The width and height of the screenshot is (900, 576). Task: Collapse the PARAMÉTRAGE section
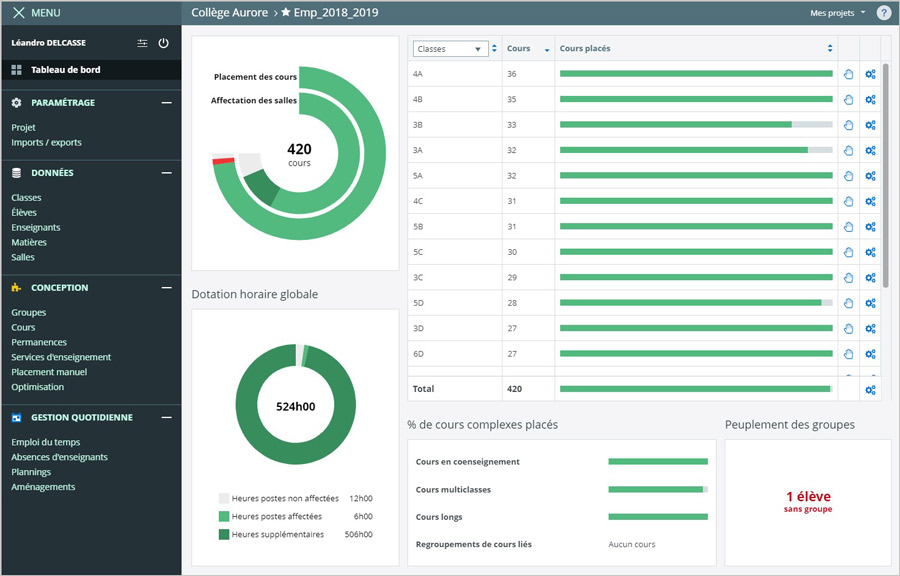tap(166, 103)
